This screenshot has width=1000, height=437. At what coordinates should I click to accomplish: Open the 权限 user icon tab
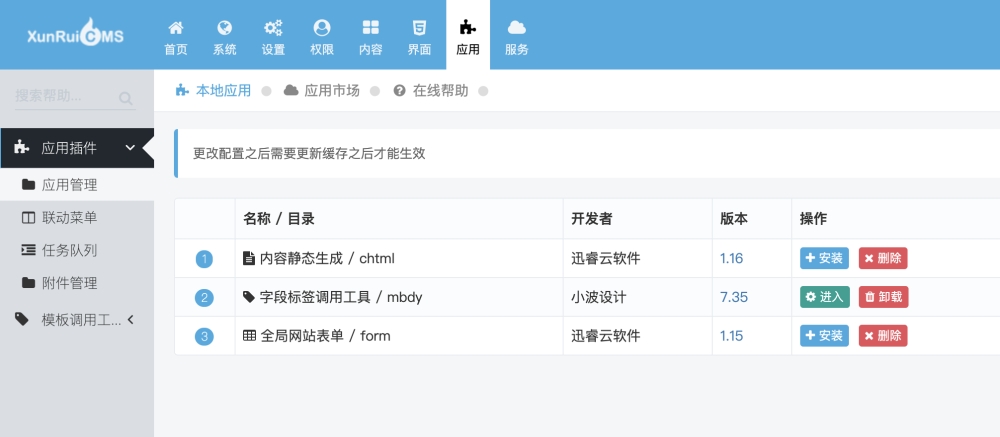pyautogui.click(x=322, y=37)
